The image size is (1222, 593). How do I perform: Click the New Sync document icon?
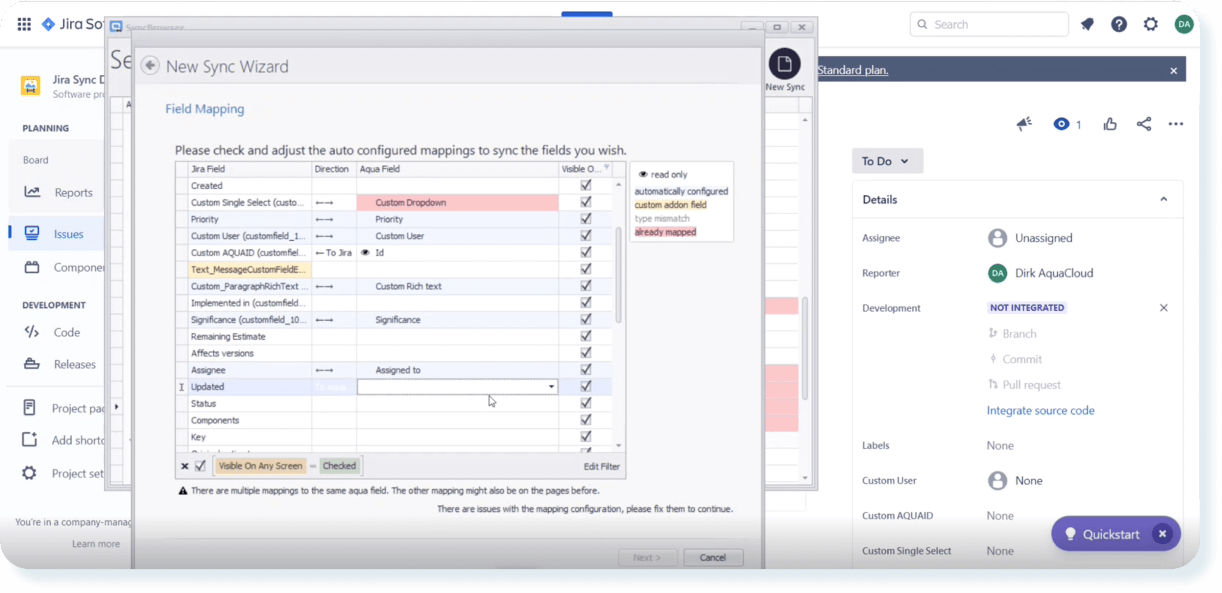pos(785,64)
